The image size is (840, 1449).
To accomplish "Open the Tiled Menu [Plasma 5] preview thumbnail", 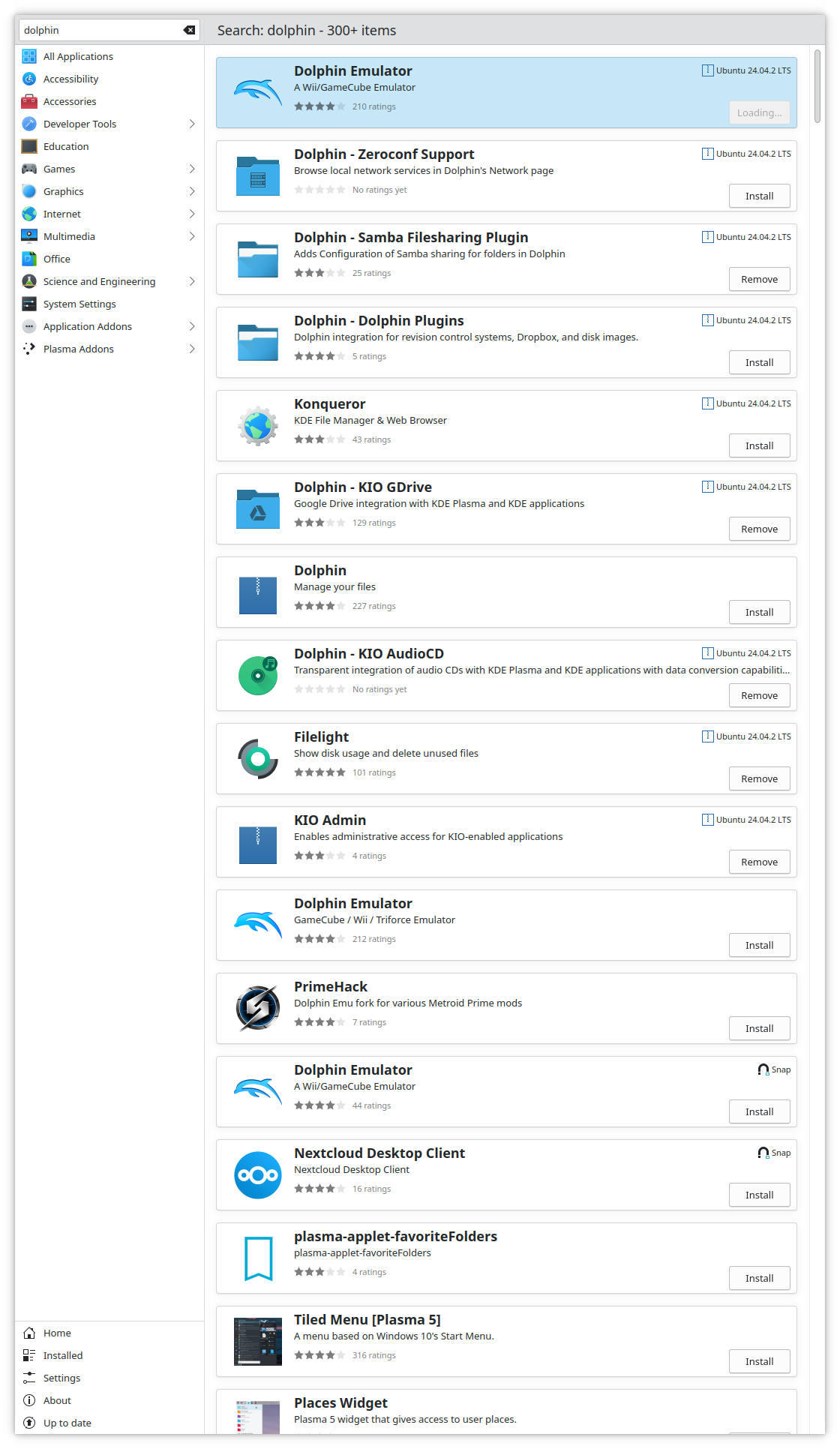I will pos(258,1341).
